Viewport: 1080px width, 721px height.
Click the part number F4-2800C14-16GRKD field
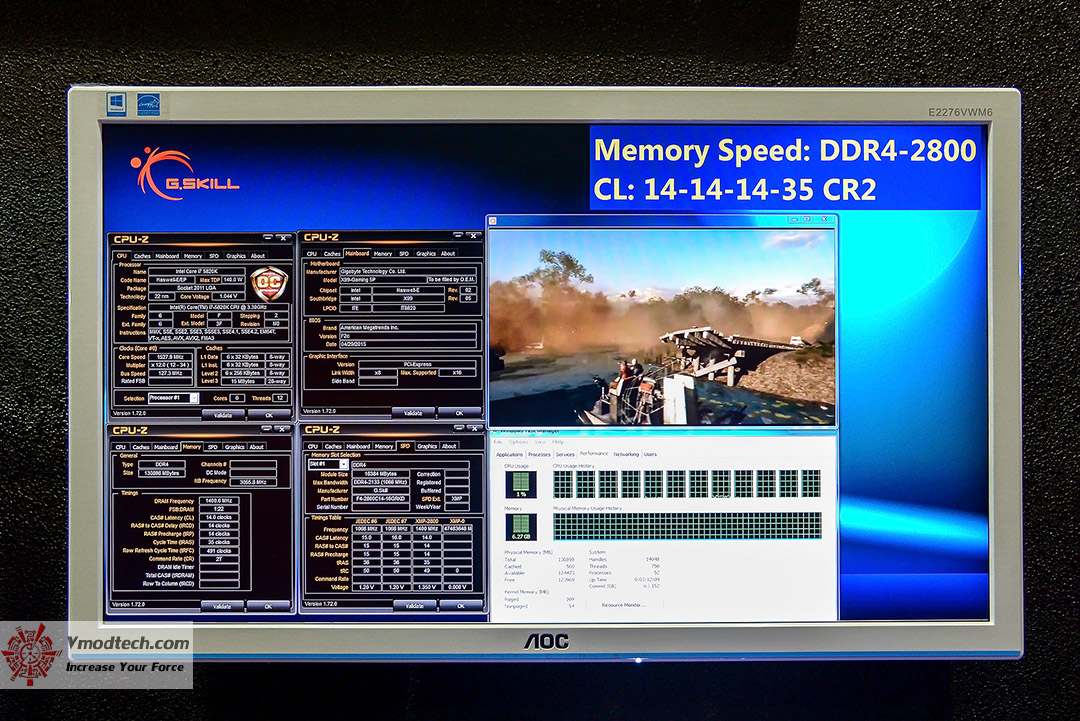click(x=380, y=499)
